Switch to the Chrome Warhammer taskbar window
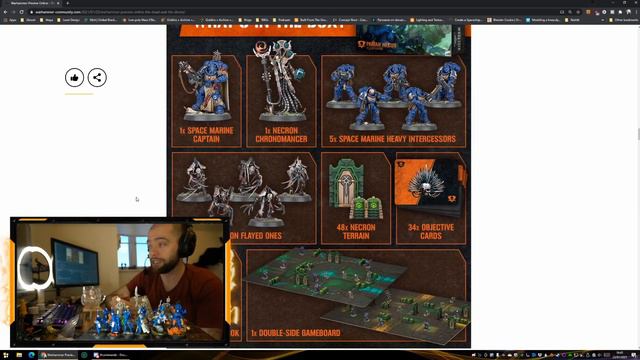The image size is (640, 360). [57, 355]
